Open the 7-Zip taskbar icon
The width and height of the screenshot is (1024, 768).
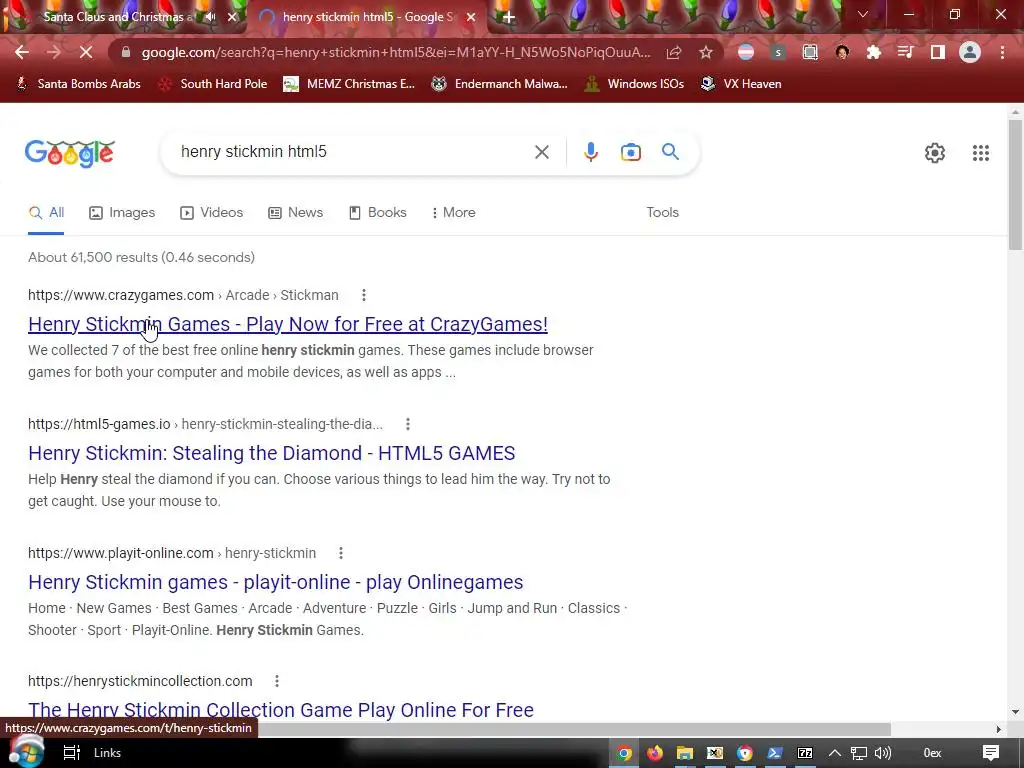pyautogui.click(x=805, y=753)
